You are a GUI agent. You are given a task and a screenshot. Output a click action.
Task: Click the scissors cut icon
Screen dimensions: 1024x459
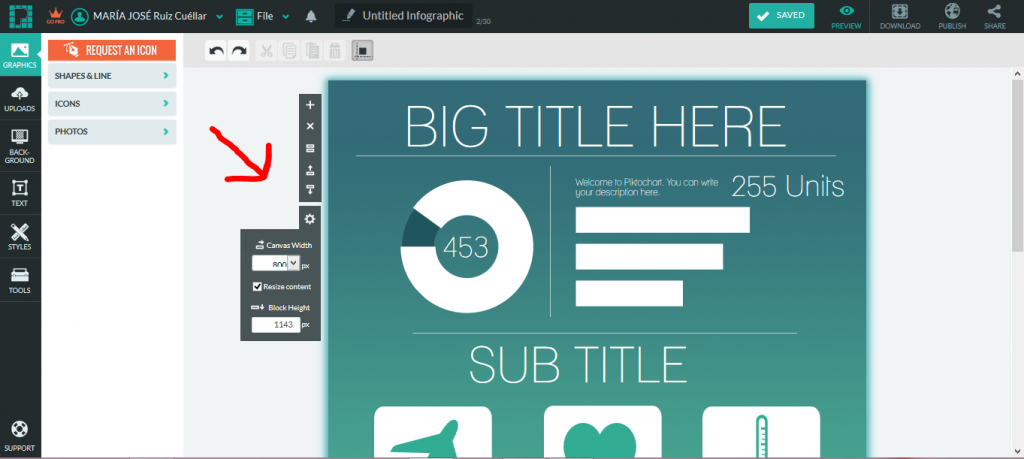(x=266, y=50)
